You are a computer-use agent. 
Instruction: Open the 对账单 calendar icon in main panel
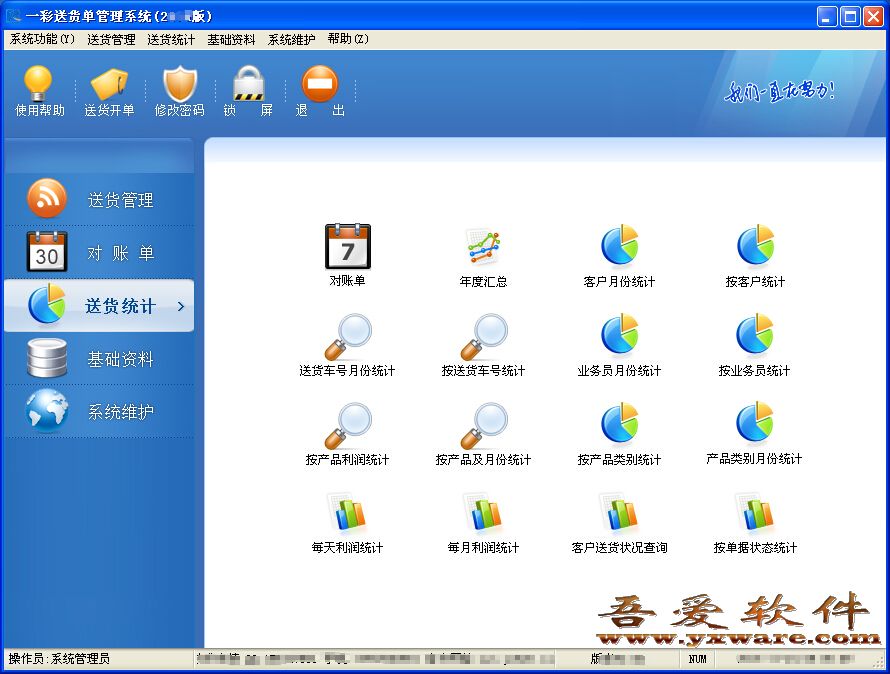click(x=347, y=247)
